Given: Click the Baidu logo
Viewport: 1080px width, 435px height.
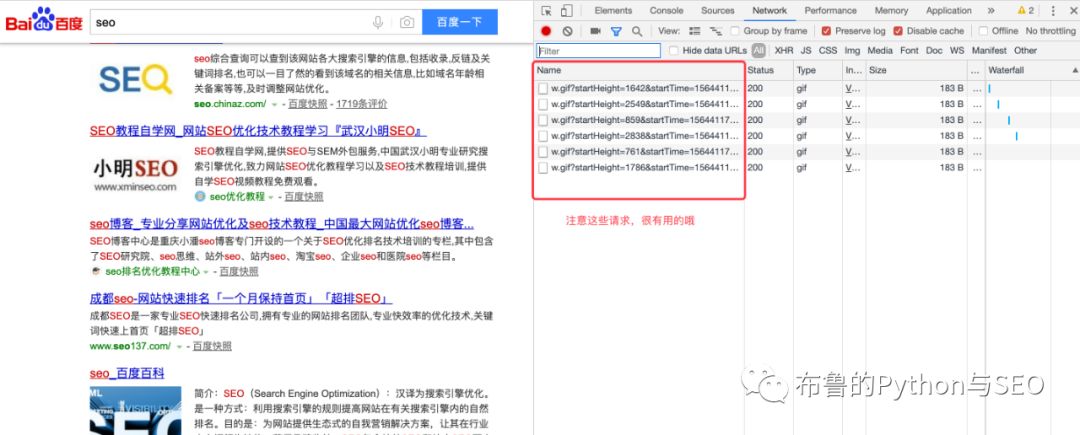Looking at the screenshot, I should [x=44, y=20].
